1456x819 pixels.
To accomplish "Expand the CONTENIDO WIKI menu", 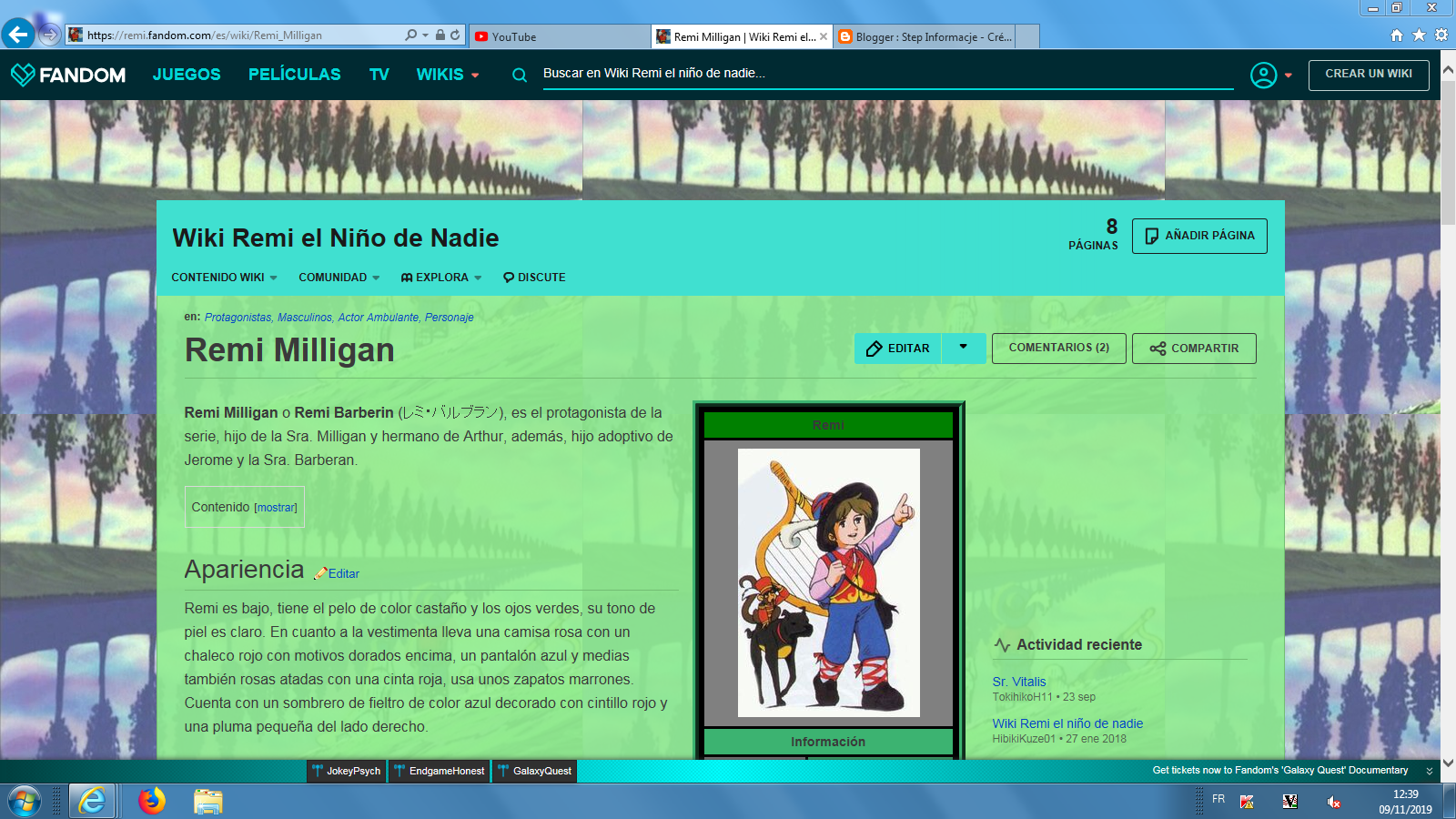I will click(224, 278).
